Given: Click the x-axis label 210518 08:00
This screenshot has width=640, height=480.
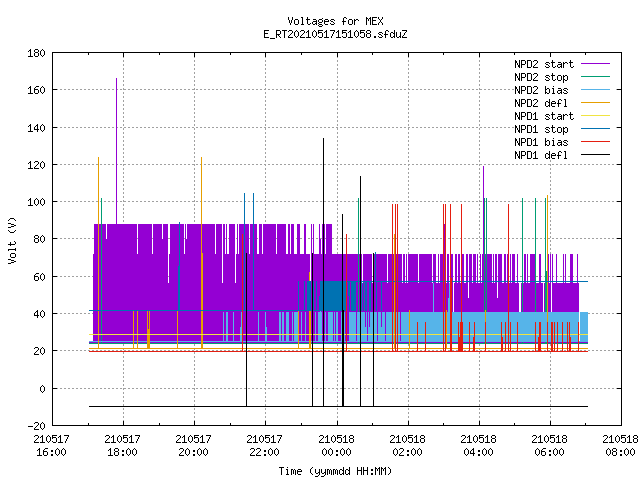Looking at the screenshot, I should coord(620,446).
